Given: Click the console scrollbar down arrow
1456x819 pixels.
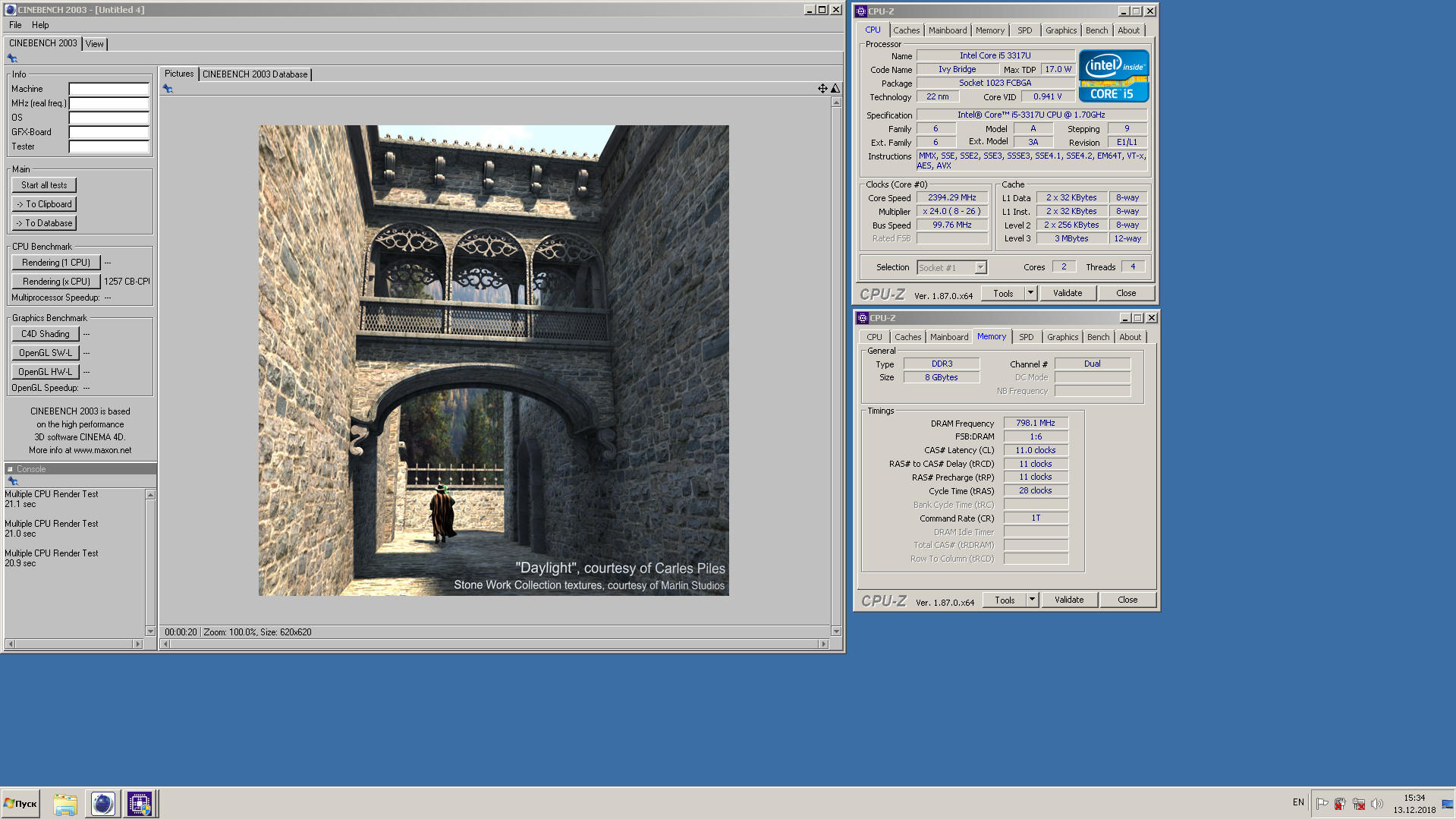Looking at the screenshot, I should point(150,632).
